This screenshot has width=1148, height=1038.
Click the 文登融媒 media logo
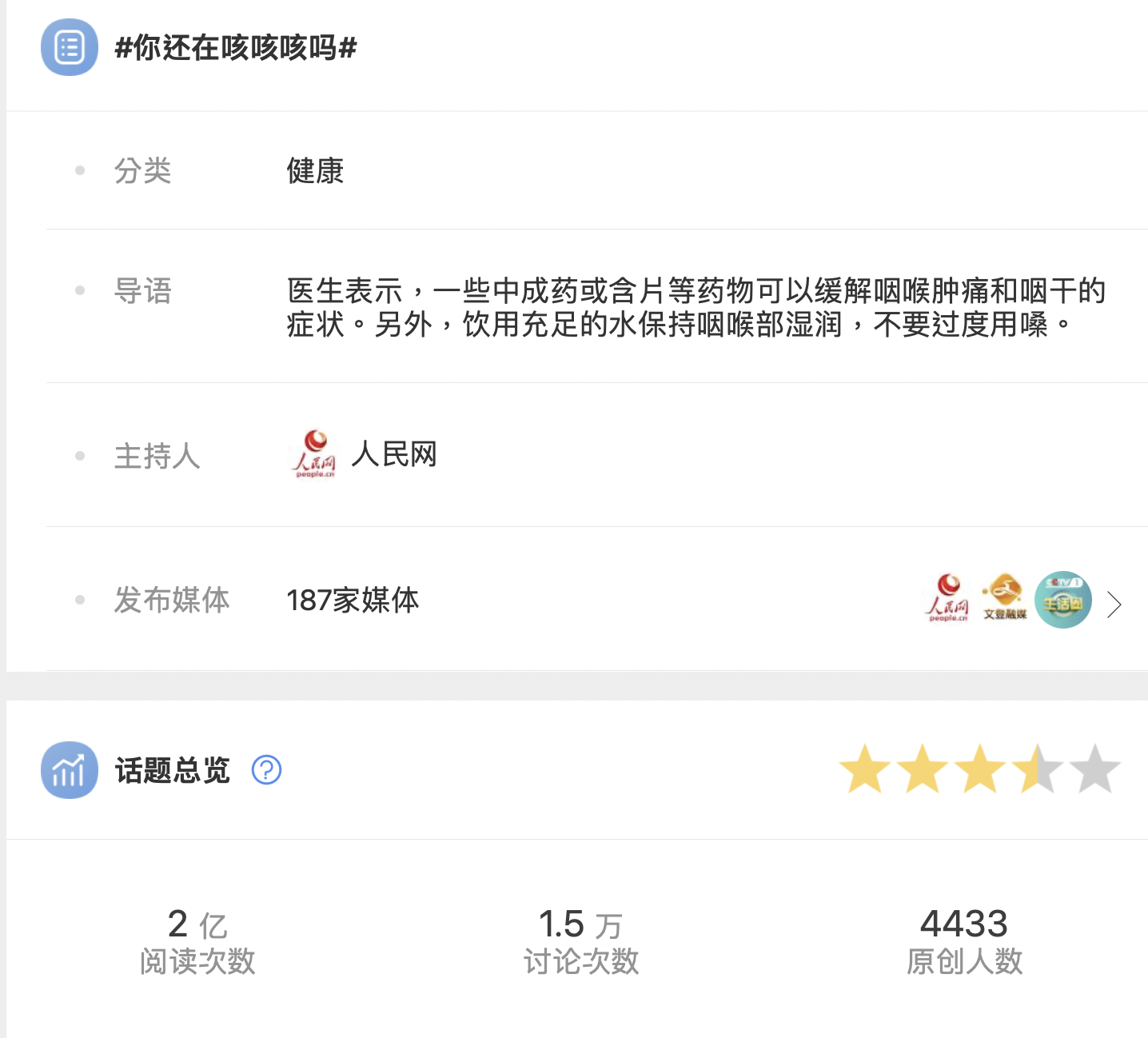[1005, 601]
